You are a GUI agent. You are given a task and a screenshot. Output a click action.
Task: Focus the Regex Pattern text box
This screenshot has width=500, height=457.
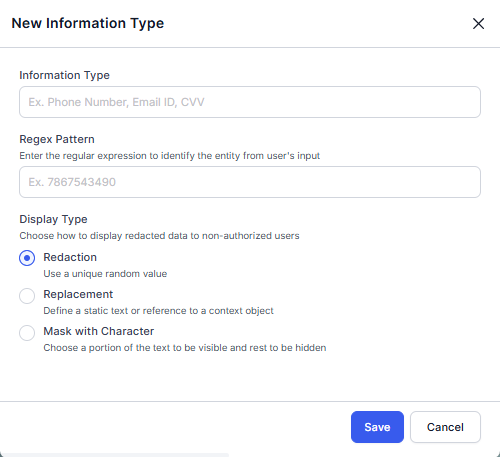[250, 182]
